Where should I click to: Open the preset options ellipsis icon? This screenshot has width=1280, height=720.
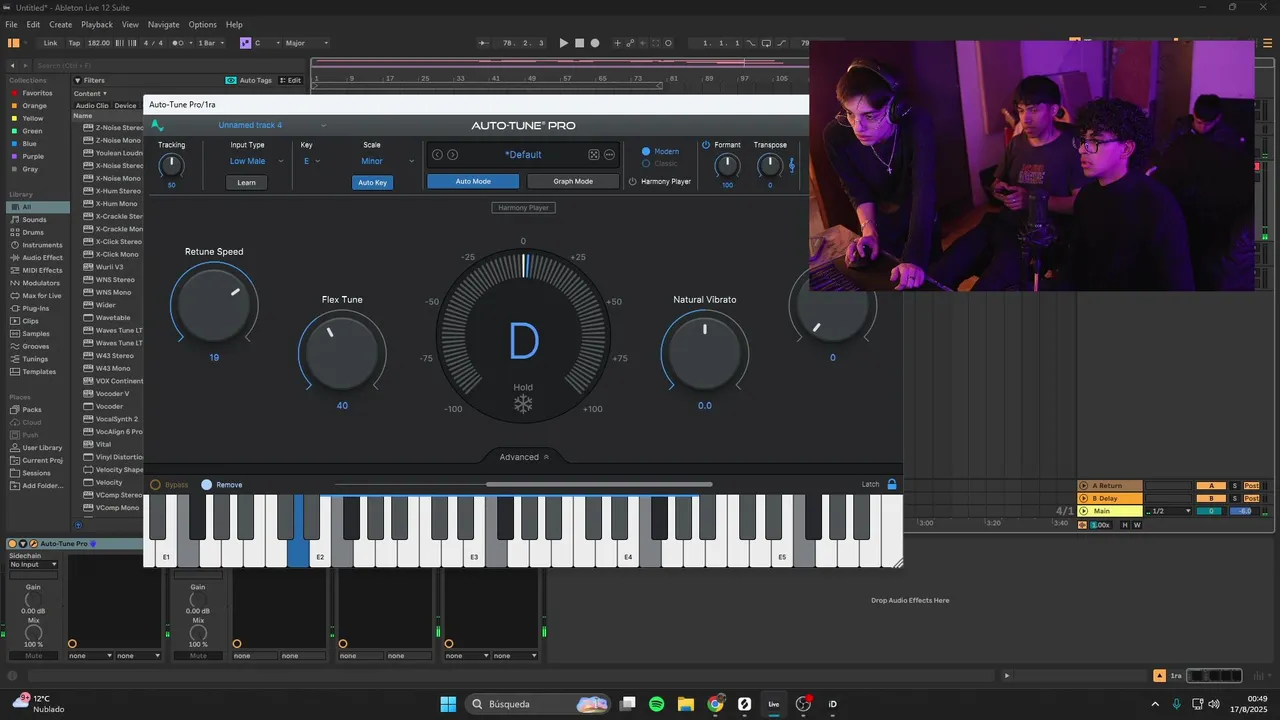click(609, 155)
